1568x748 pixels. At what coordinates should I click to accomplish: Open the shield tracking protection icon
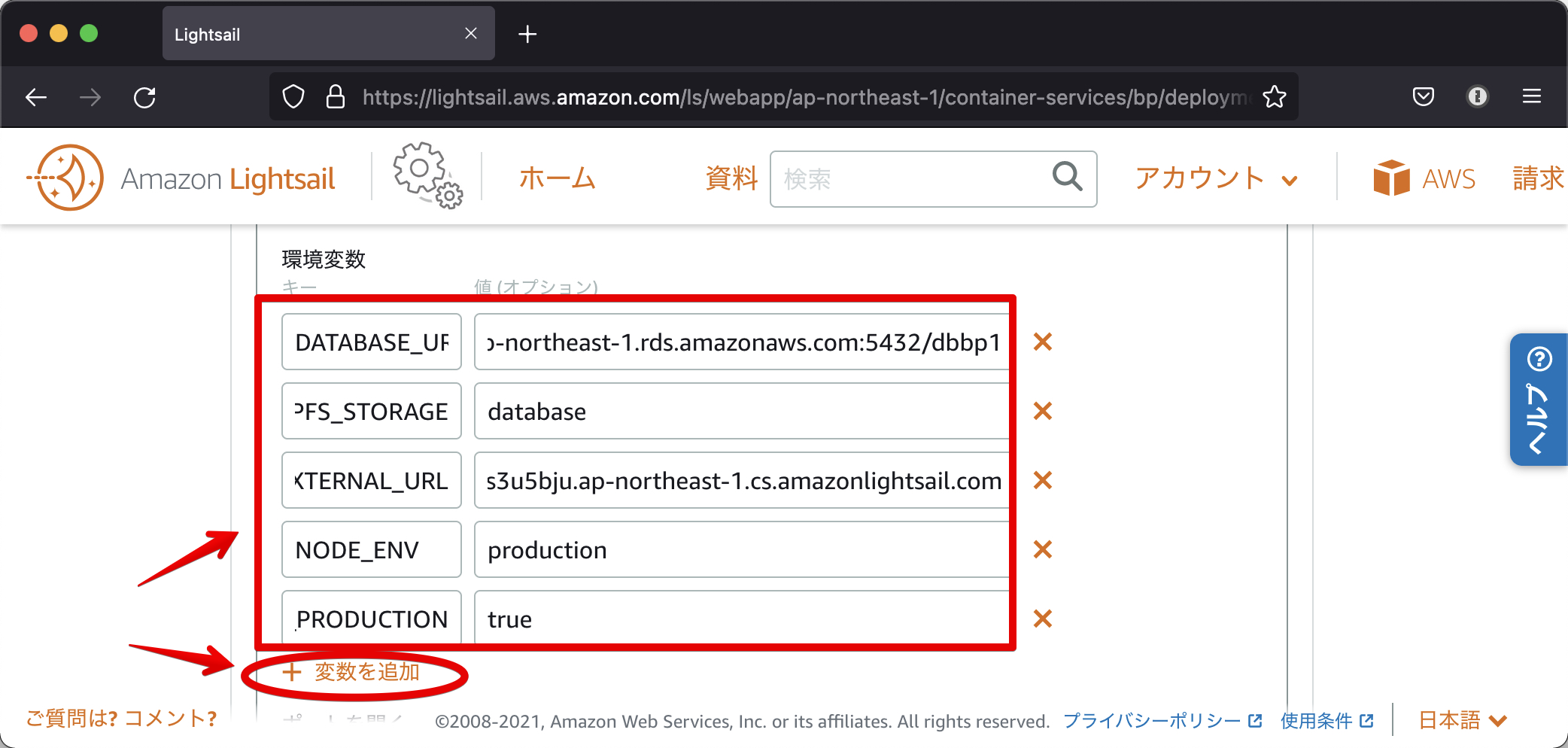(293, 97)
